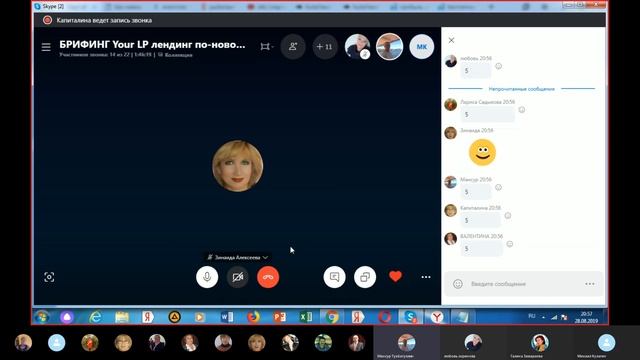Add a participant to the call

tap(293, 47)
